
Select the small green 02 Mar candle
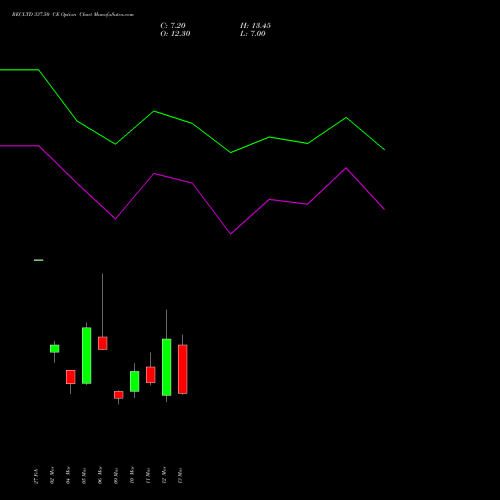click(55, 349)
